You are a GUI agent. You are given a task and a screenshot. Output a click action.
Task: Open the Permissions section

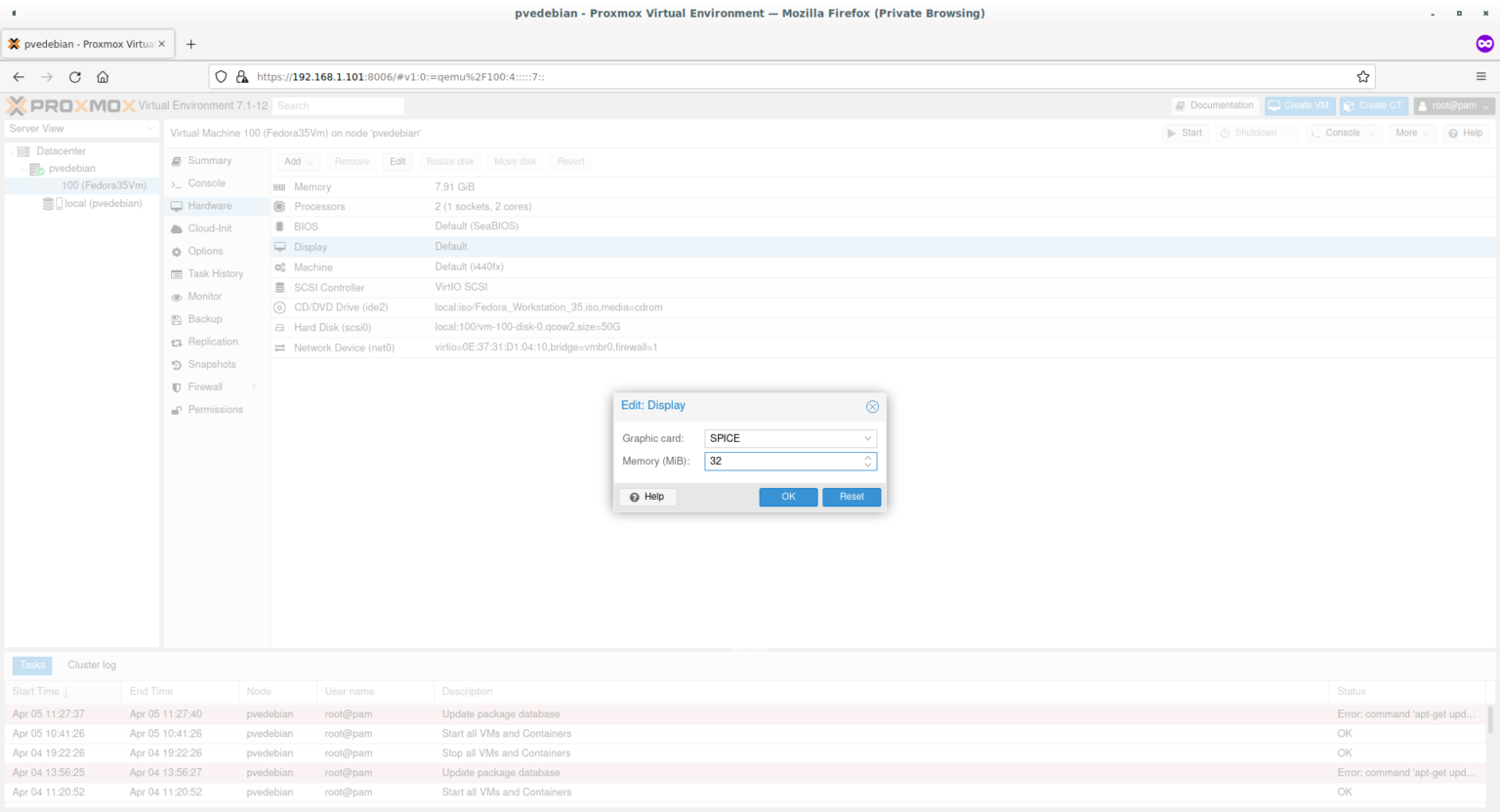[216, 409]
